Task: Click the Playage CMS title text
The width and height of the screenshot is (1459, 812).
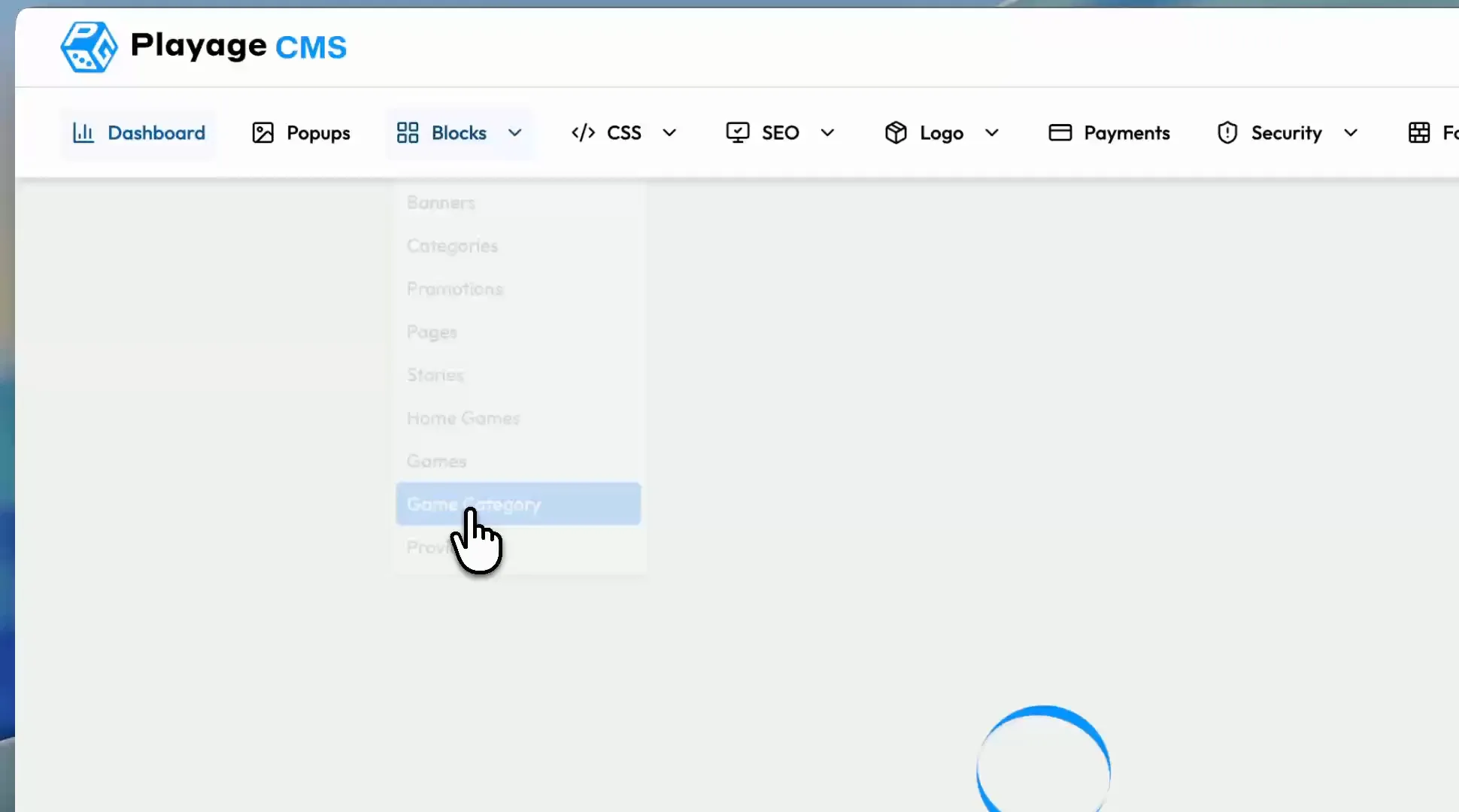Action: [238, 46]
